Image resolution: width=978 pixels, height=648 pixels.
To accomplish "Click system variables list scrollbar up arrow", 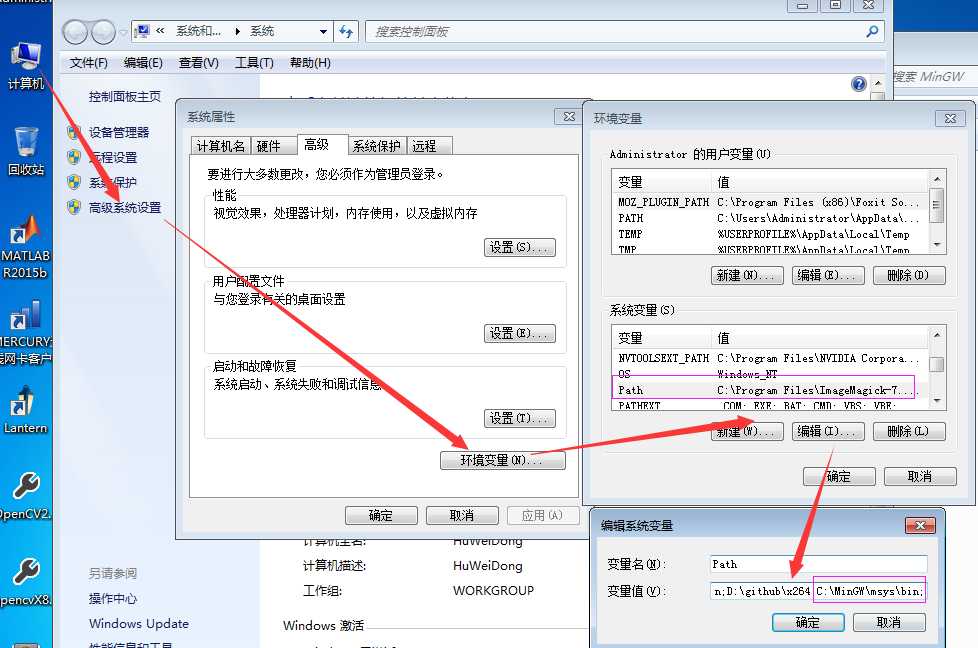I will (936, 335).
